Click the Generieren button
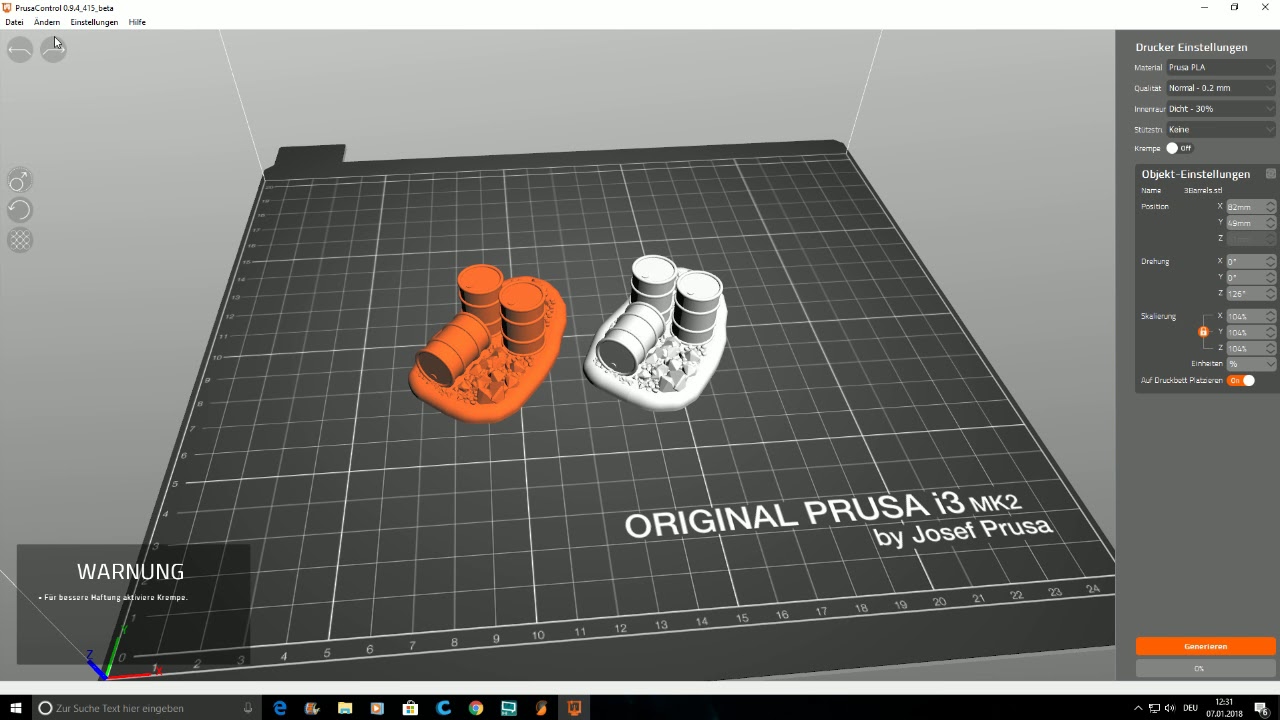 (1206, 646)
